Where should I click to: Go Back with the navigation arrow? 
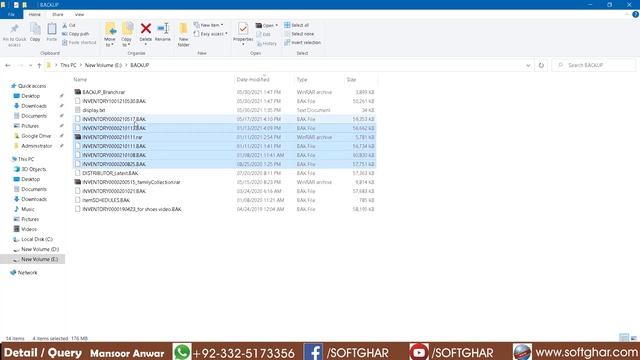click(x=8, y=65)
